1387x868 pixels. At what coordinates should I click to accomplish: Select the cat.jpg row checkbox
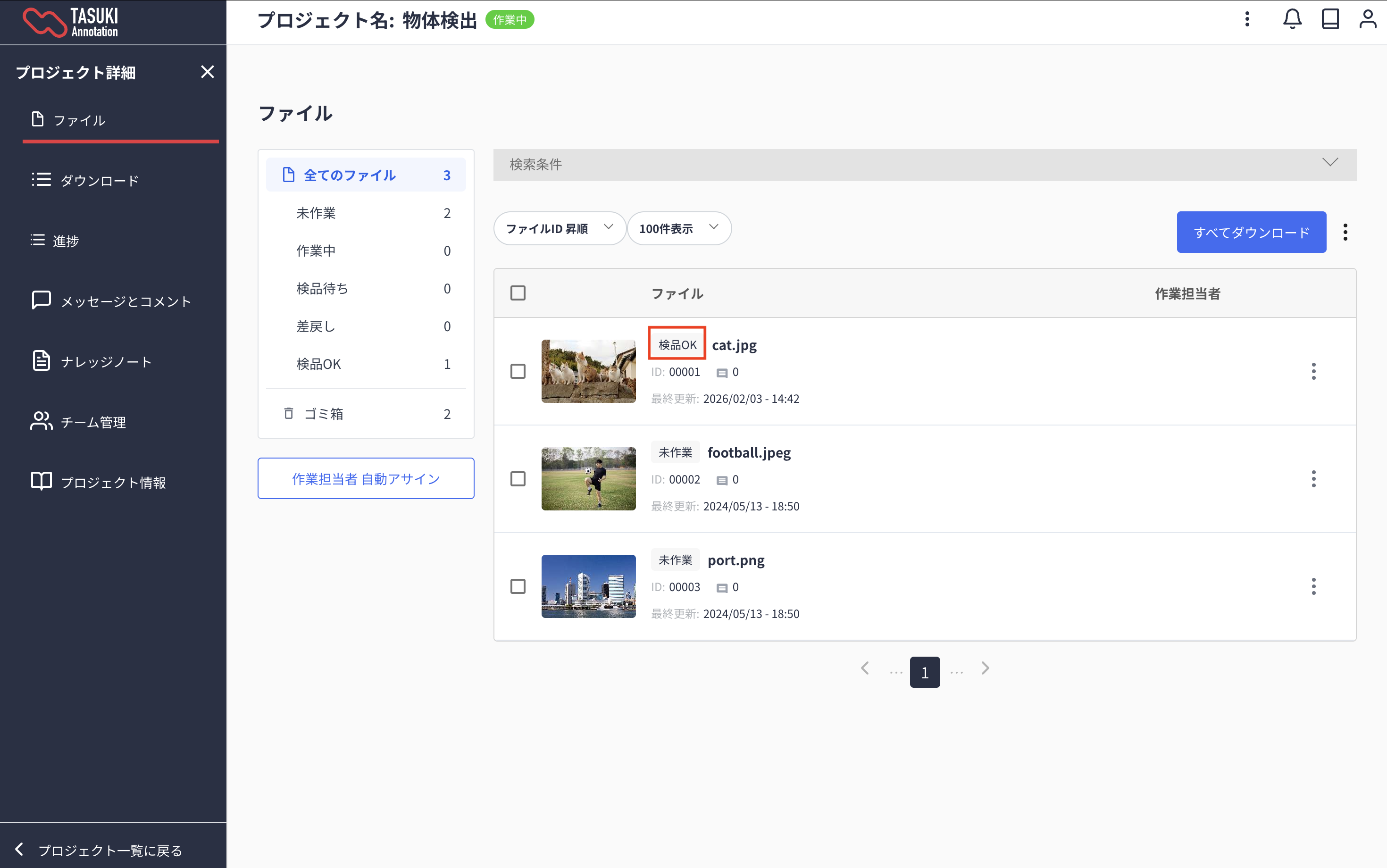518,371
